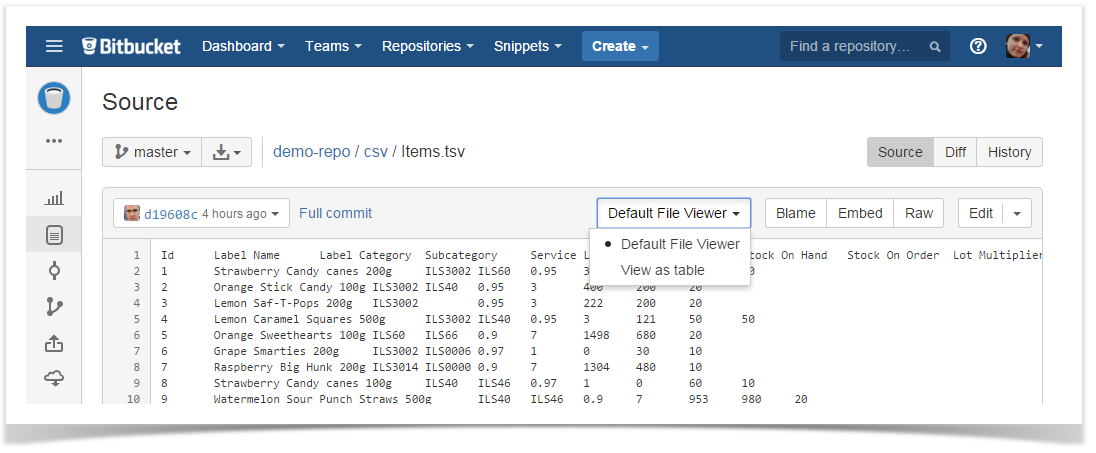
Task: Switch to the Diff tab
Action: point(955,152)
